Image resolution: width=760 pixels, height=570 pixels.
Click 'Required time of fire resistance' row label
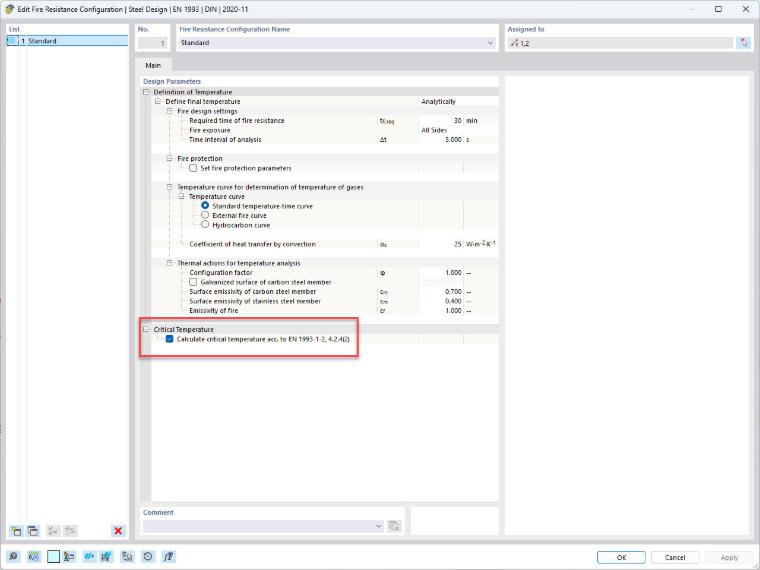tap(237, 121)
